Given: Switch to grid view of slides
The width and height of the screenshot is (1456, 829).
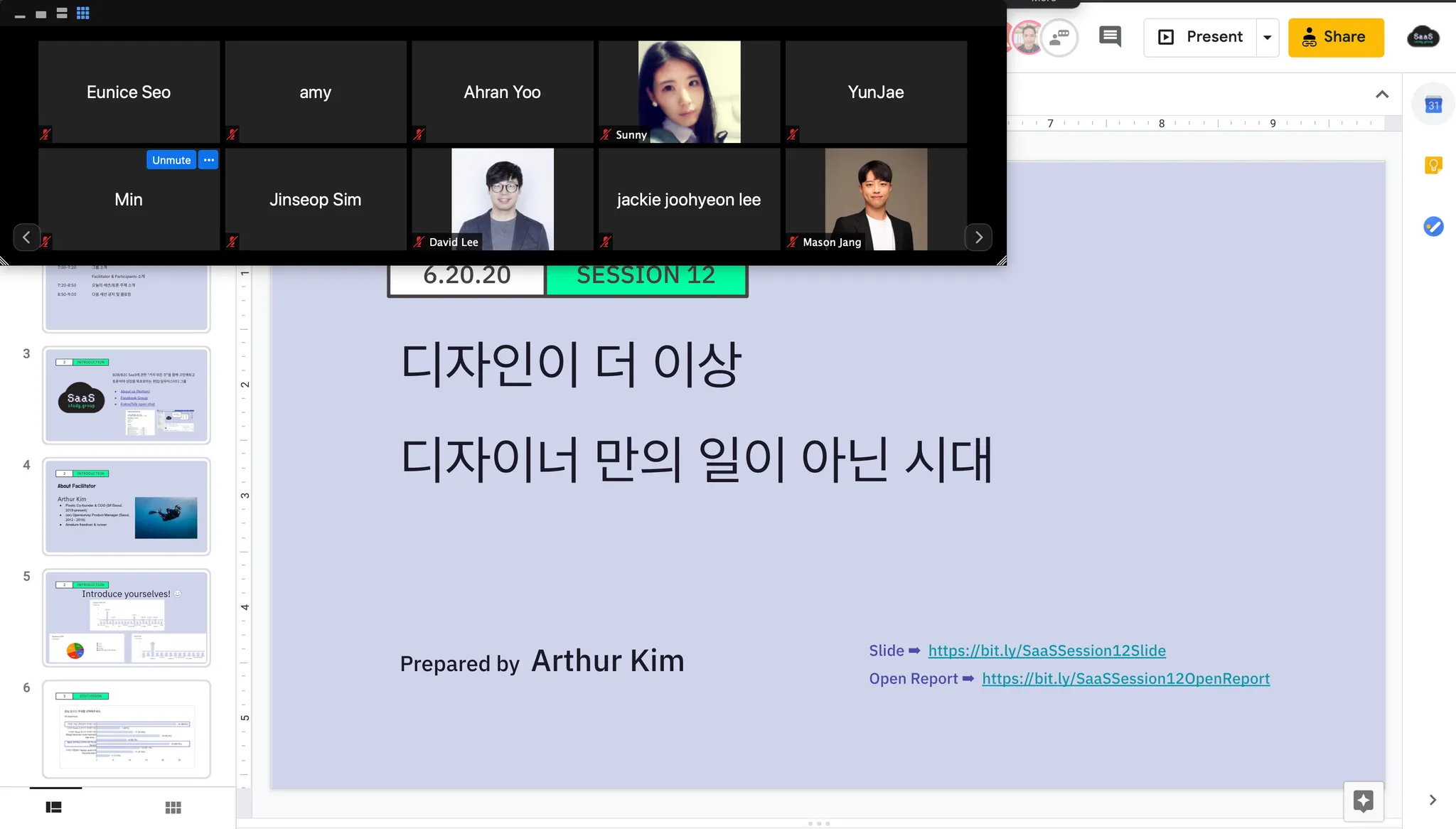Looking at the screenshot, I should click(x=173, y=807).
